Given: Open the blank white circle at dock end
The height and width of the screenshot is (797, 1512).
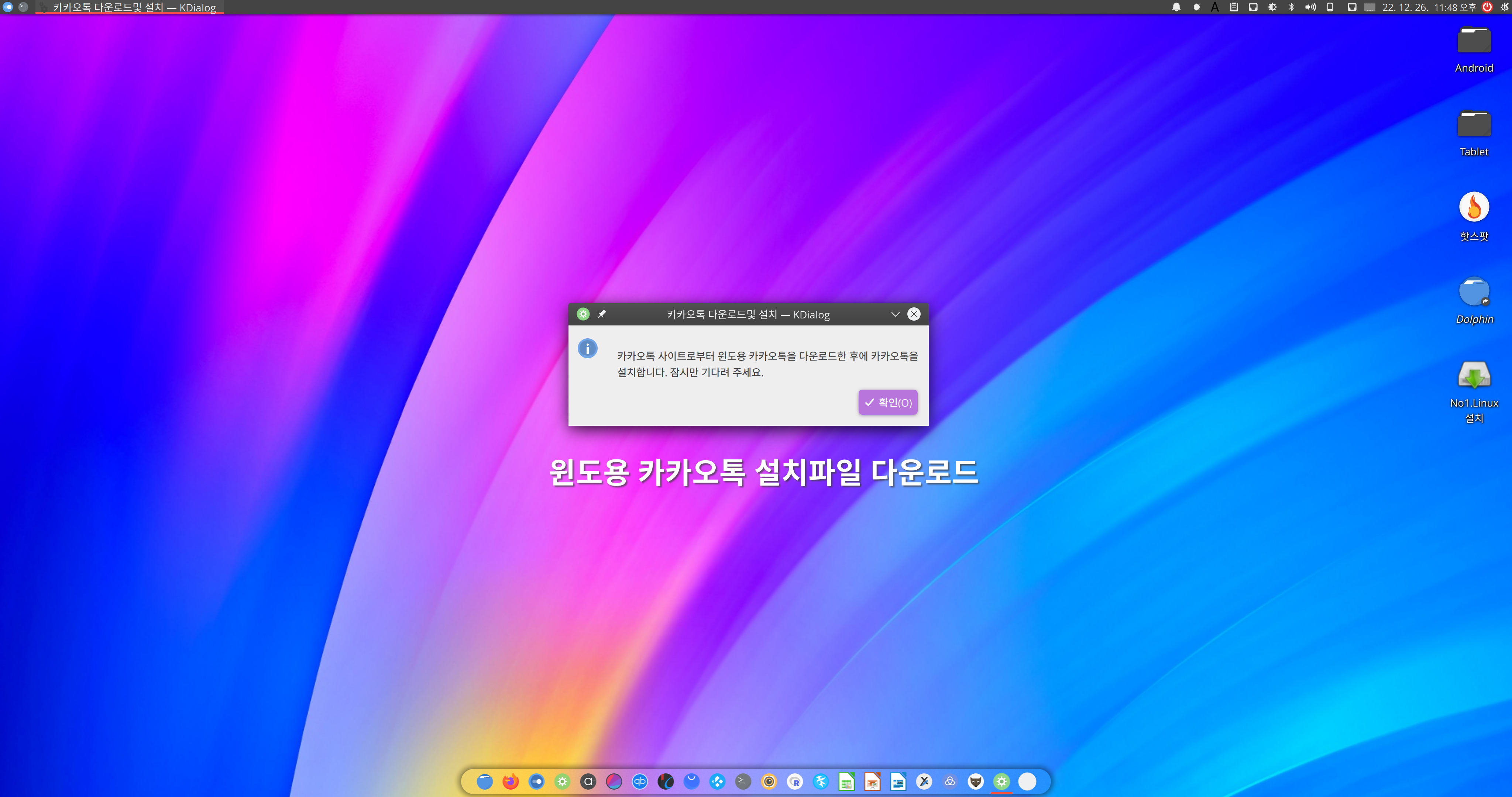Looking at the screenshot, I should click(1027, 781).
